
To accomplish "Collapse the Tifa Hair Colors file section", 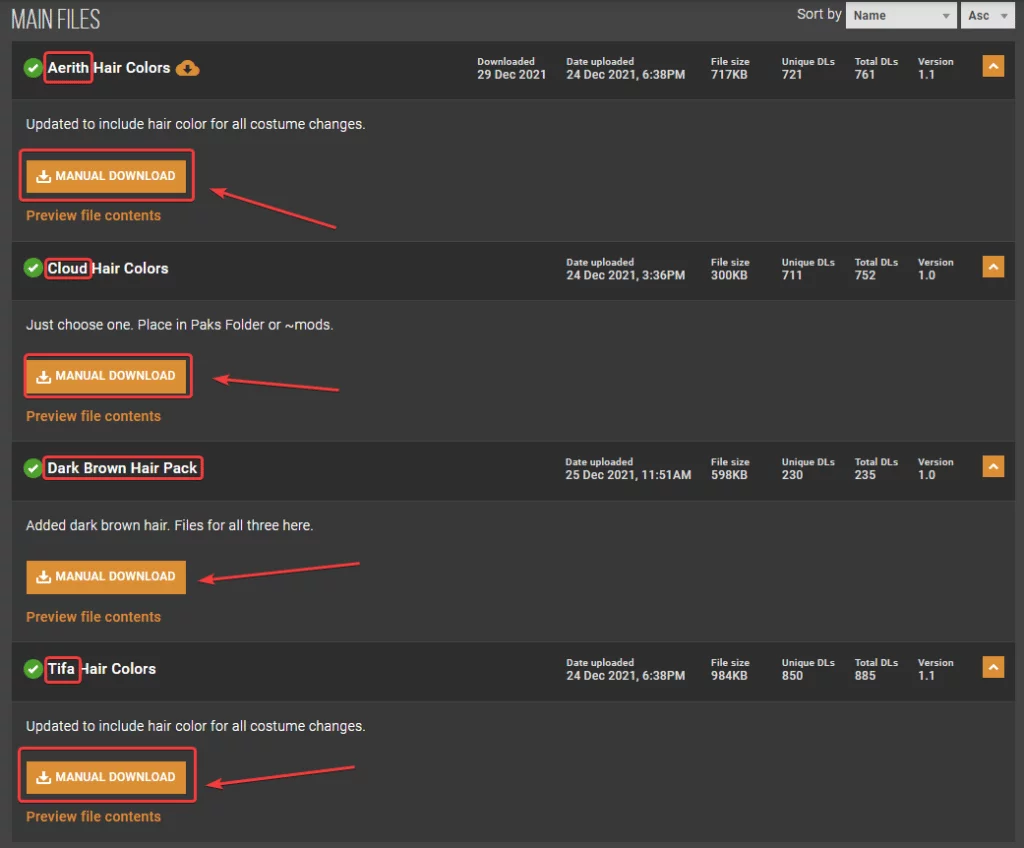I will [x=992, y=667].
